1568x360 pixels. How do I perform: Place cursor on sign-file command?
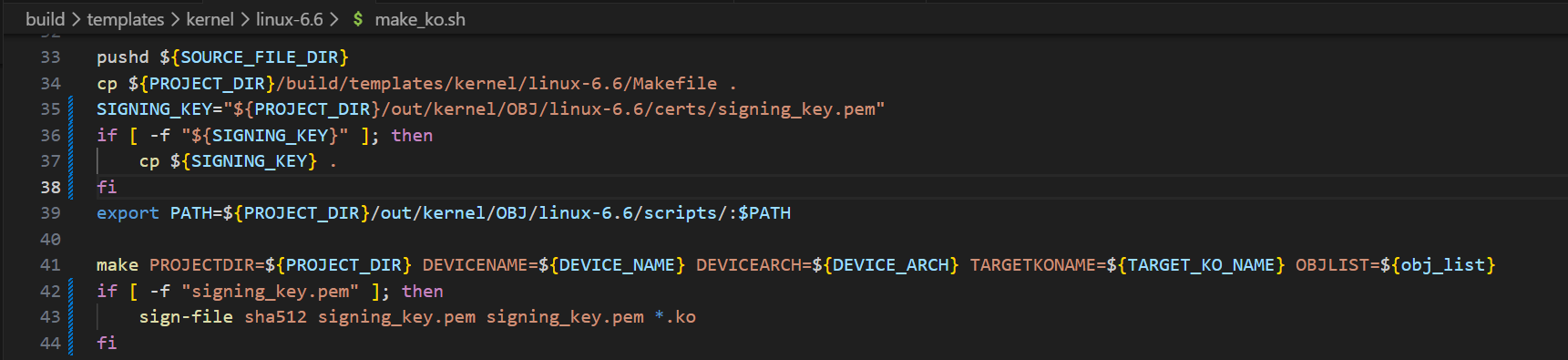[186, 317]
